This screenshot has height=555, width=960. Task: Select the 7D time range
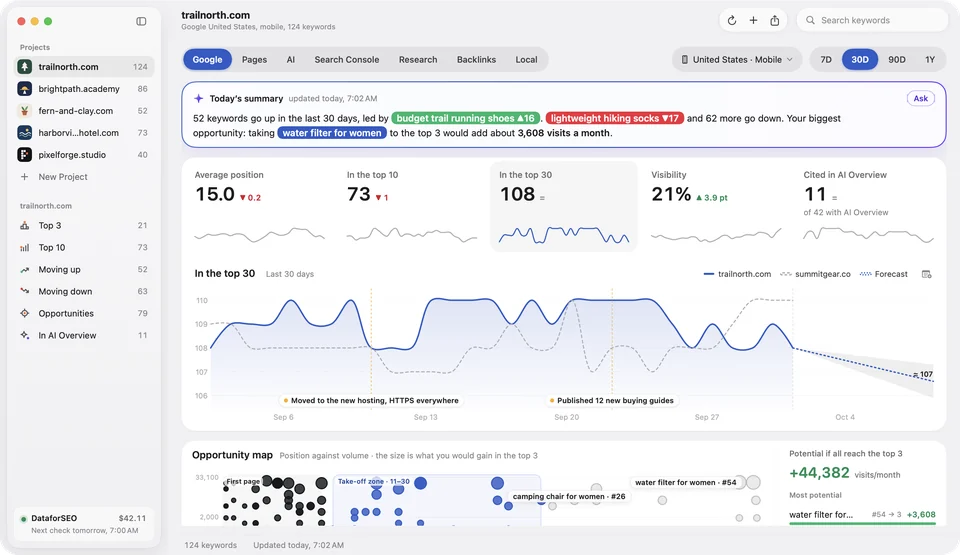click(x=825, y=59)
